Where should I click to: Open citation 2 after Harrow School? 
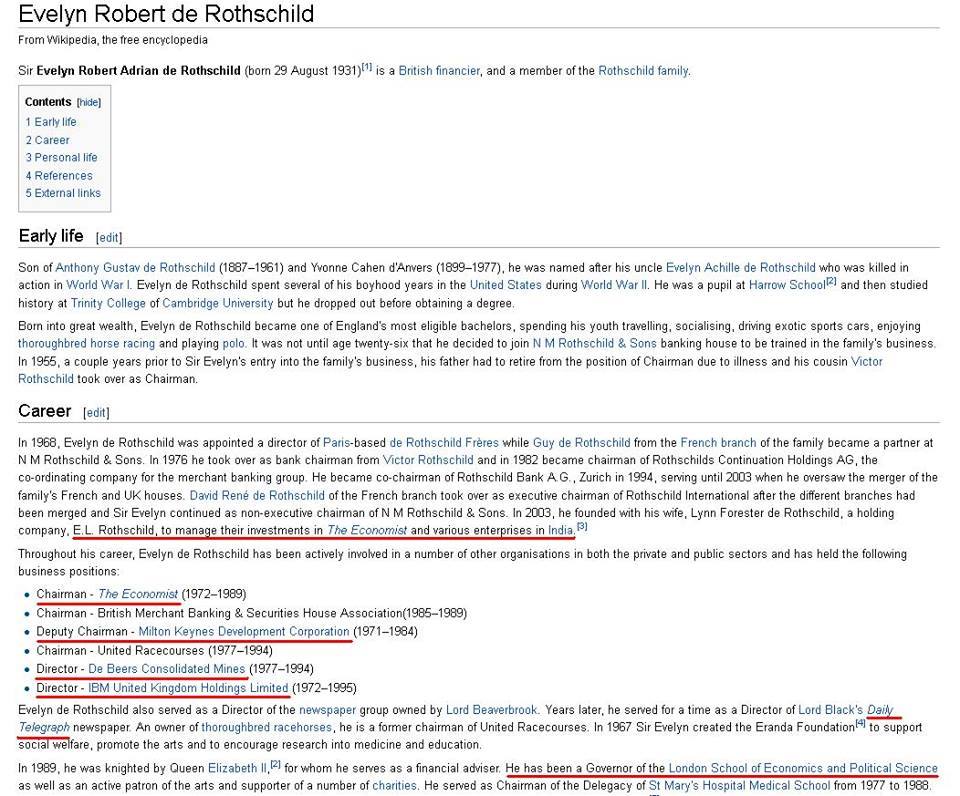(831, 281)
